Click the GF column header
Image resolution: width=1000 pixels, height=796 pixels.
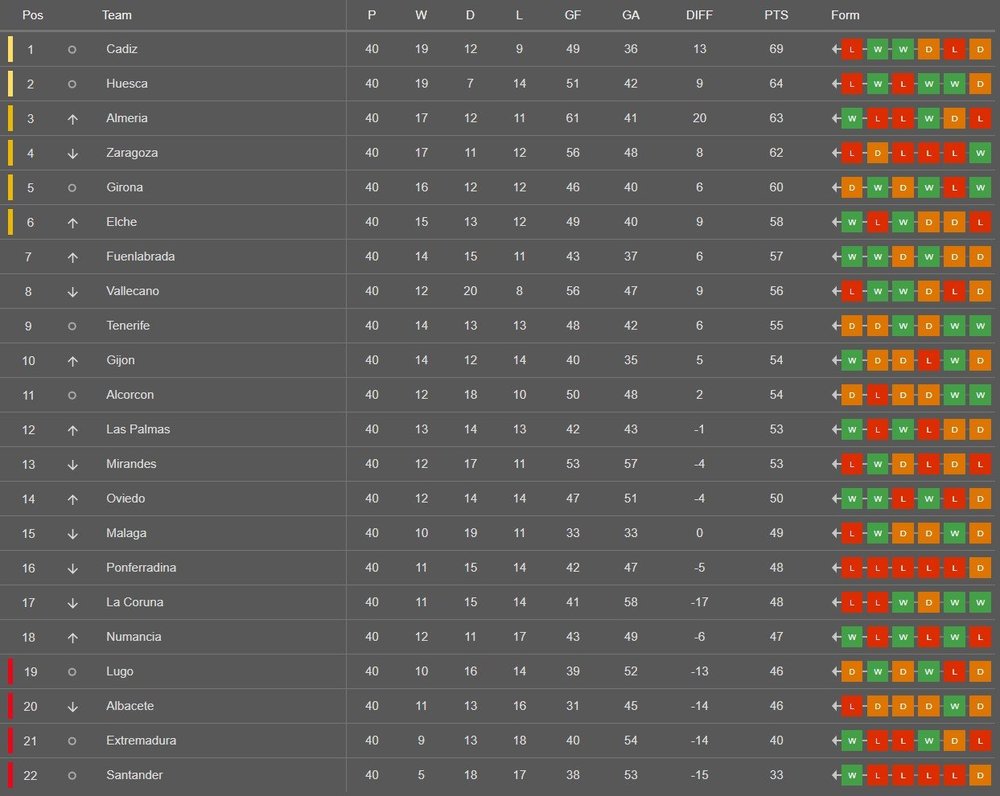click(573, 15)
